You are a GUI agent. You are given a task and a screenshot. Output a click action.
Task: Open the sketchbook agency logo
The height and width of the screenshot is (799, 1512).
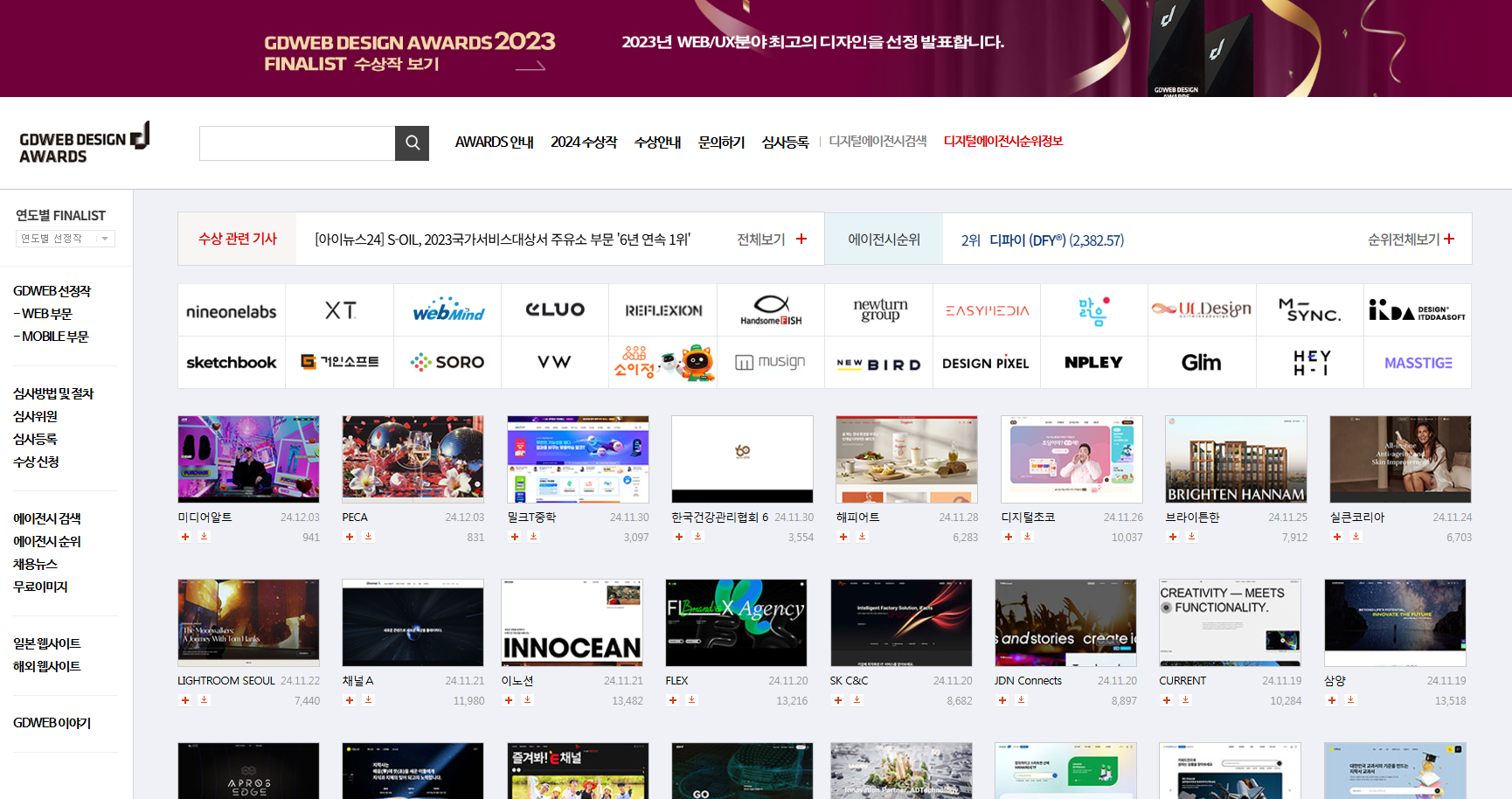(x=232, y=363)
